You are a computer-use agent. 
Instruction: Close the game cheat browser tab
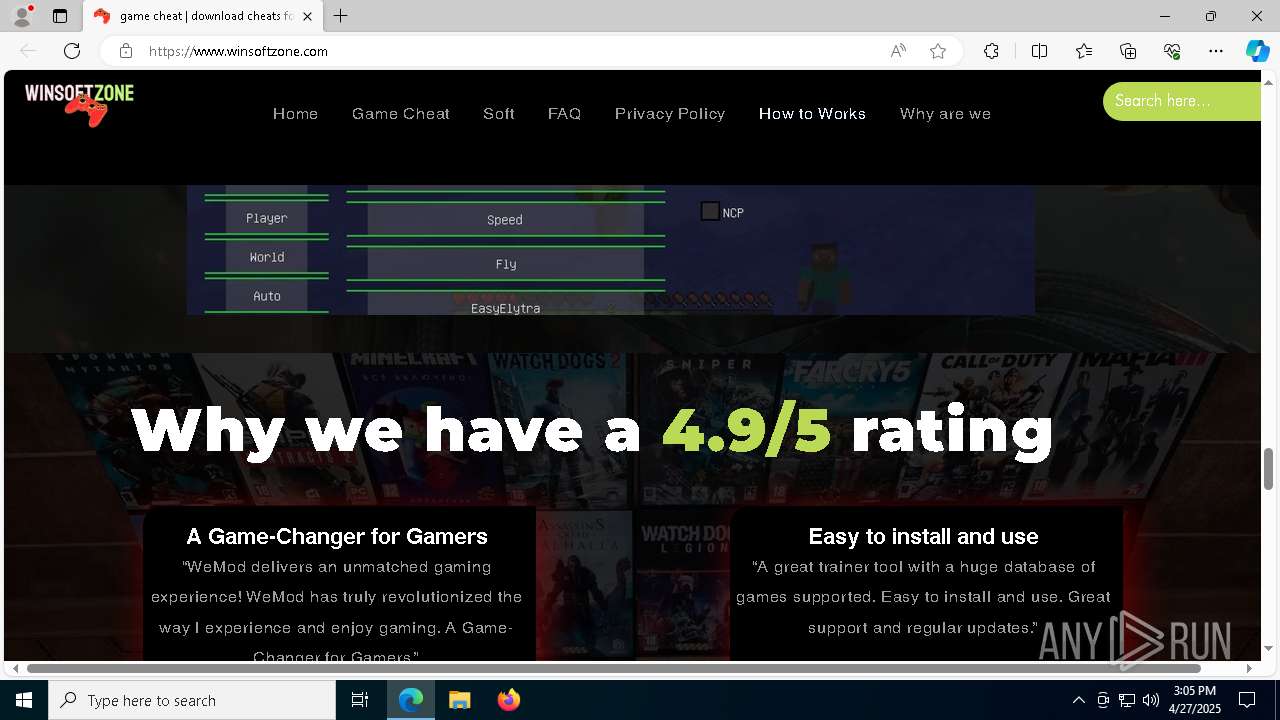pyautogui.click(x=308, y=16)
